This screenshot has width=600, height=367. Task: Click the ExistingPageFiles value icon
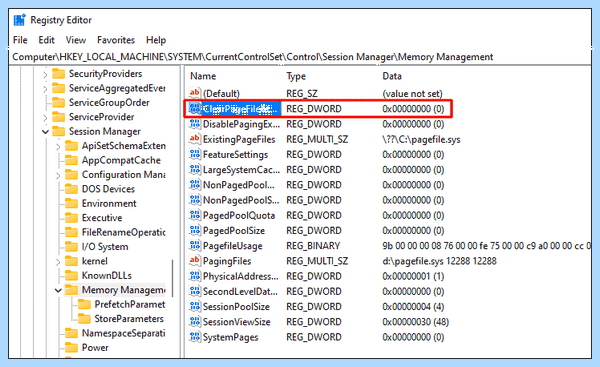point(194,139)
